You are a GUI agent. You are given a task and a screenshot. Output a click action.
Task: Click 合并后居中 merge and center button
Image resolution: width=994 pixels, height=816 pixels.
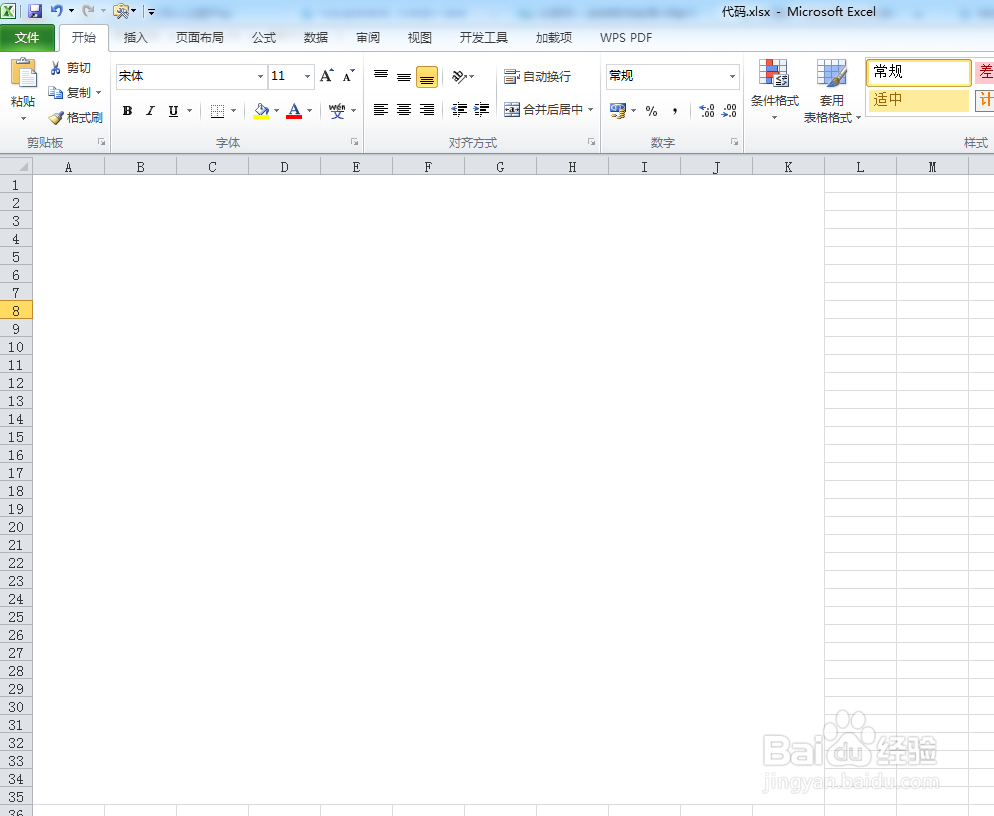coord(544,110)
